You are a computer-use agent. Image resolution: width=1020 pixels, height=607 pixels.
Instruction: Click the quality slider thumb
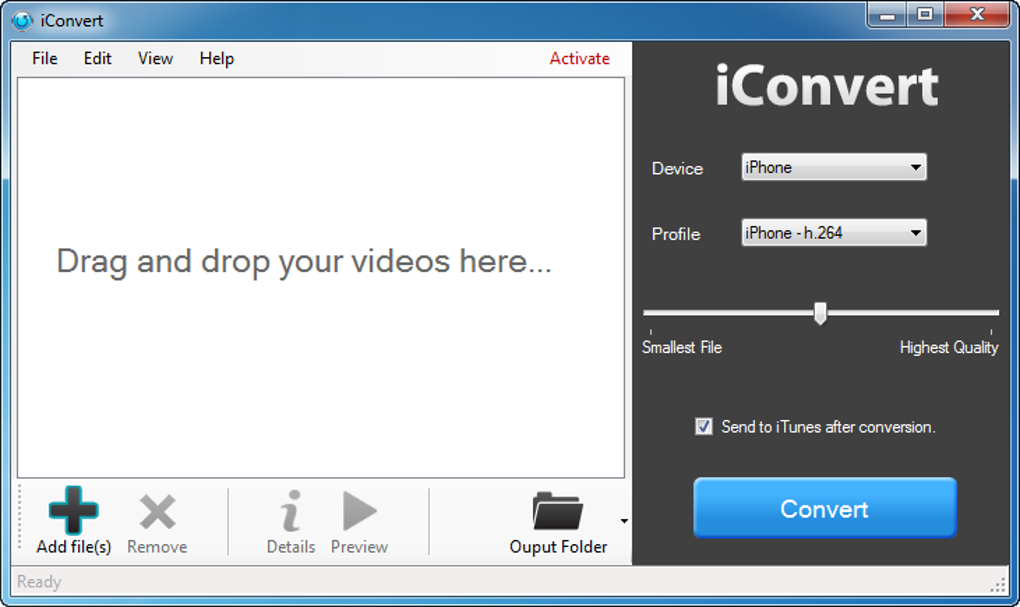pyautogui.click(x=820, y=313)
